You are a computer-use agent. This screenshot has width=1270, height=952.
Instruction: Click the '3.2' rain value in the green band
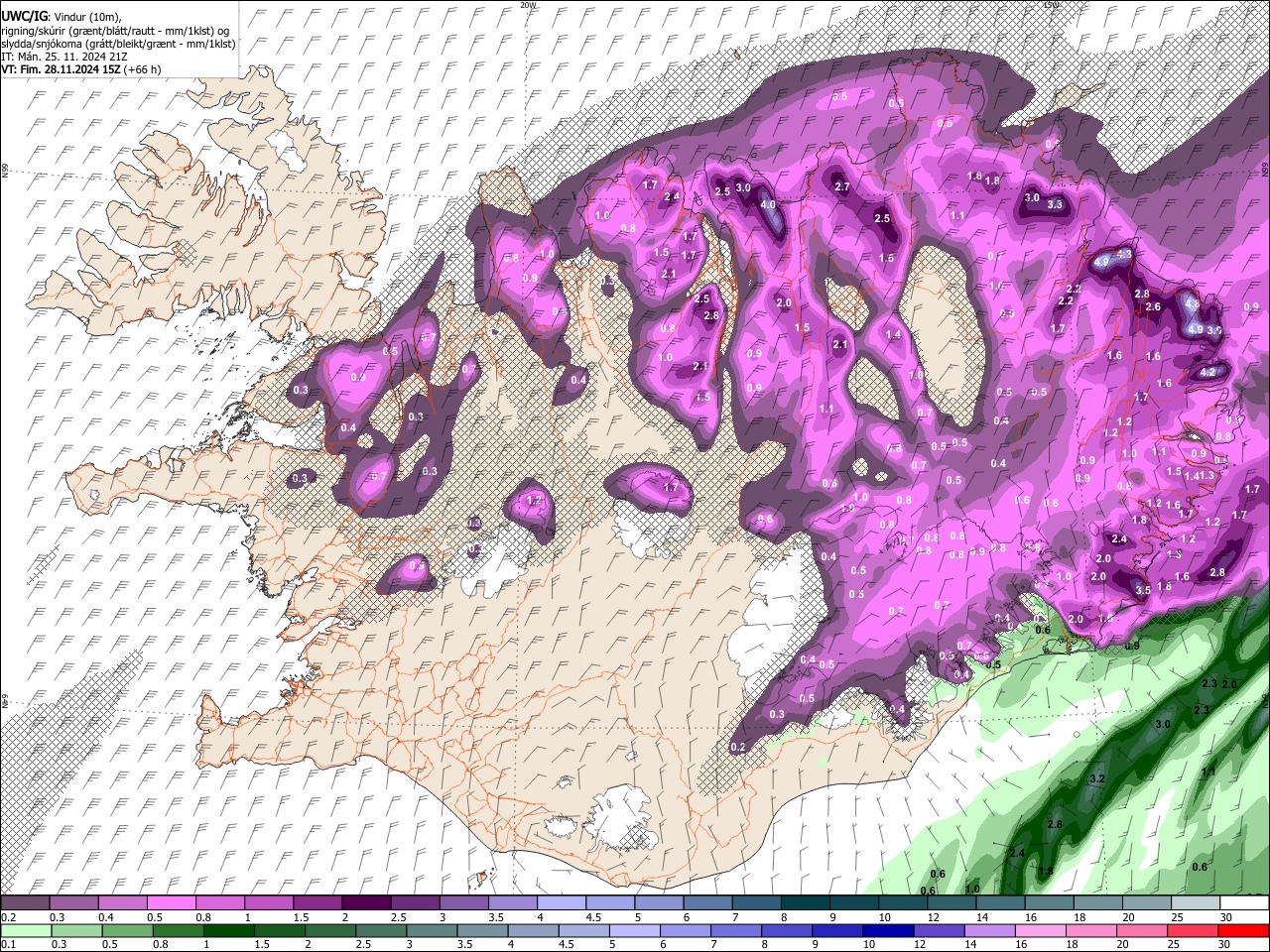(1096, 779)
